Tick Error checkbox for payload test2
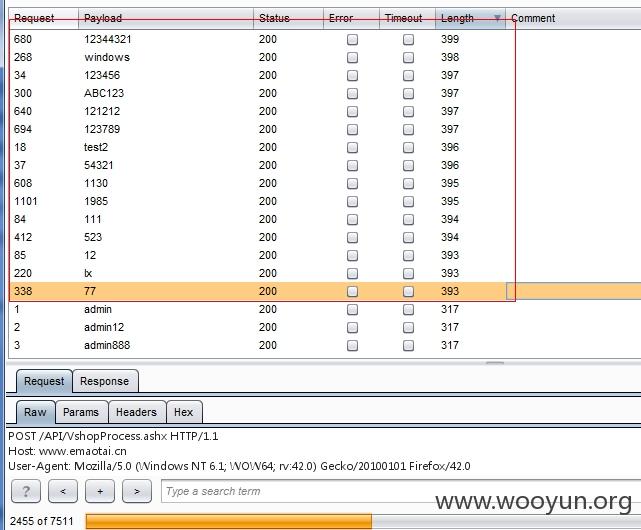Screen dimensions: 641x530 (x=352, y=147)
